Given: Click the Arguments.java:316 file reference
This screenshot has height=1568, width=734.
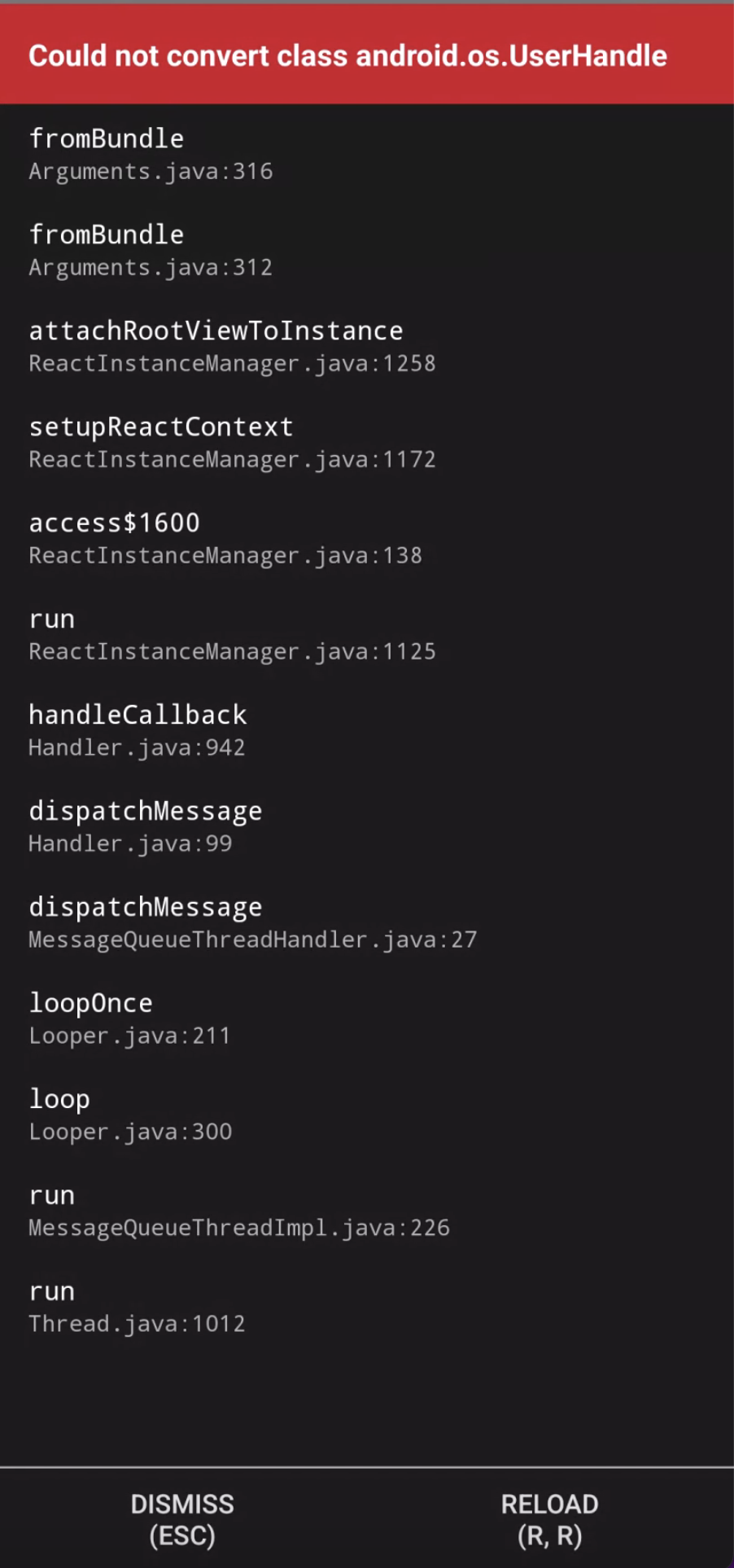Looking at the screenshot, I should [151, 171].
